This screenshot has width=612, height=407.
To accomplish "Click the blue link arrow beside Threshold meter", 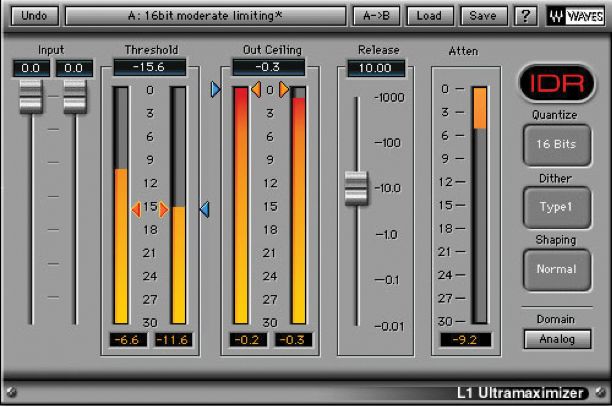I will point(205,210).
